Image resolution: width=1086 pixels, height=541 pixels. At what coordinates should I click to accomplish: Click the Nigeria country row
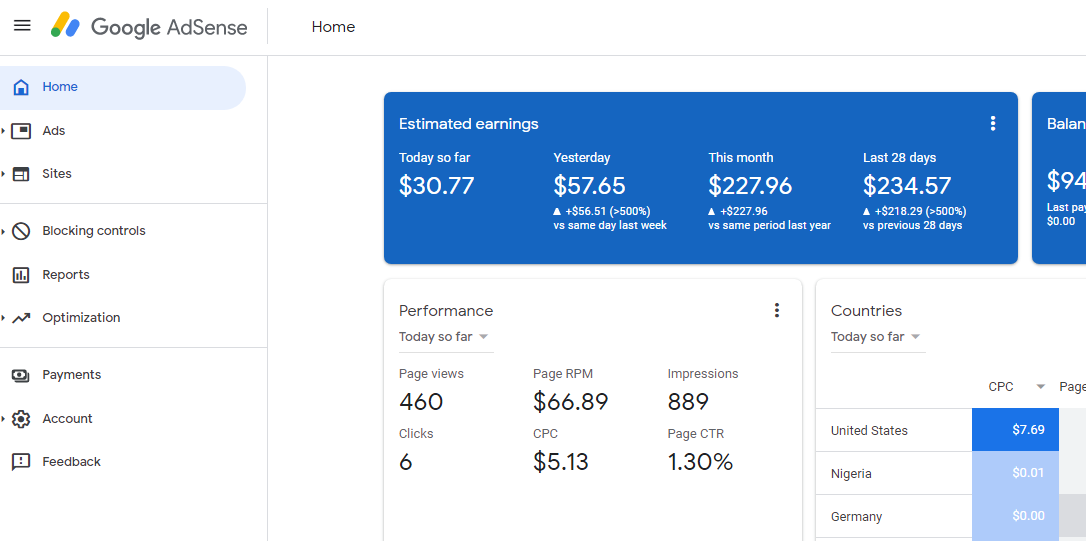pyautogui.click(x=951, y=473)
